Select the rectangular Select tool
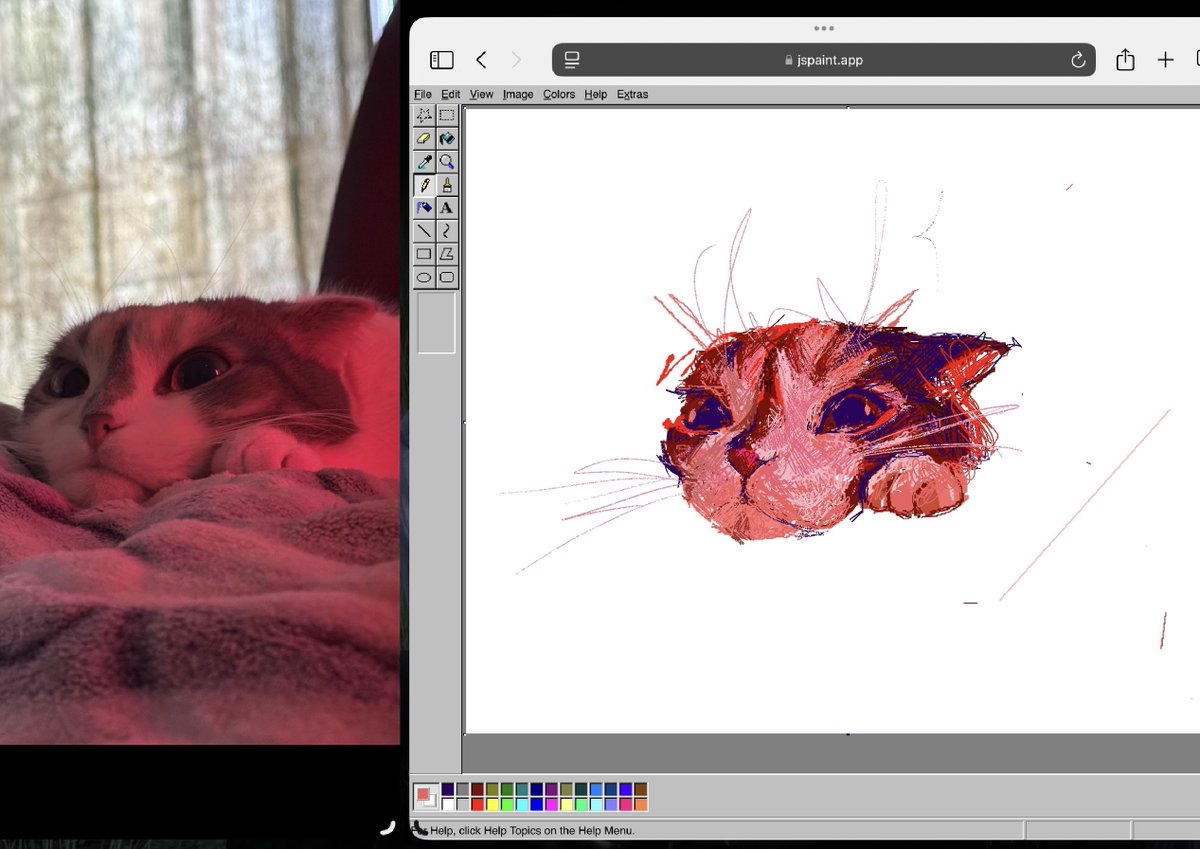Image resolution: width=1200 pixels, height=849 pixels. tap(446, 115)
